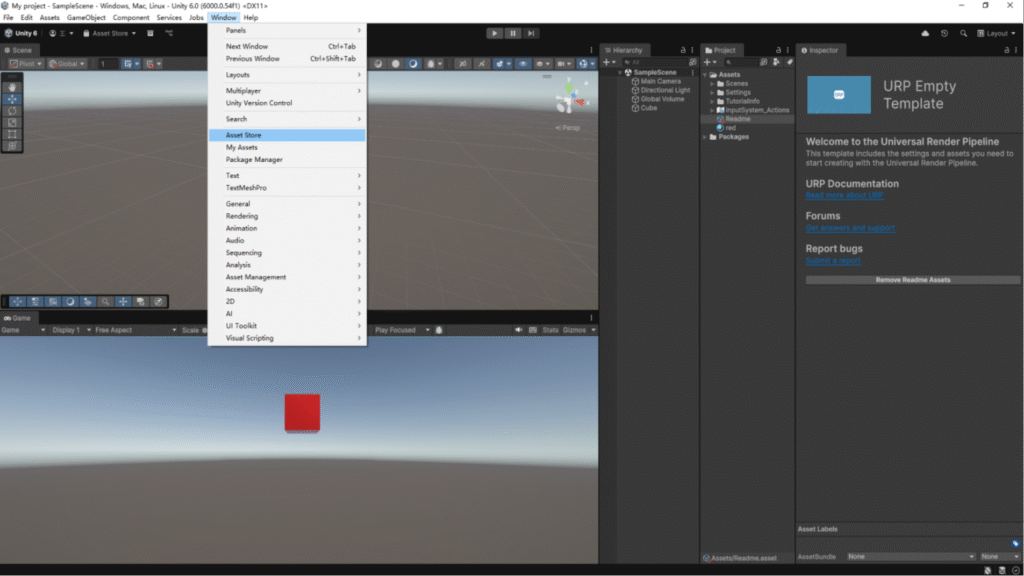
Task: Open the Help menu
Action: tap(251, 18)
